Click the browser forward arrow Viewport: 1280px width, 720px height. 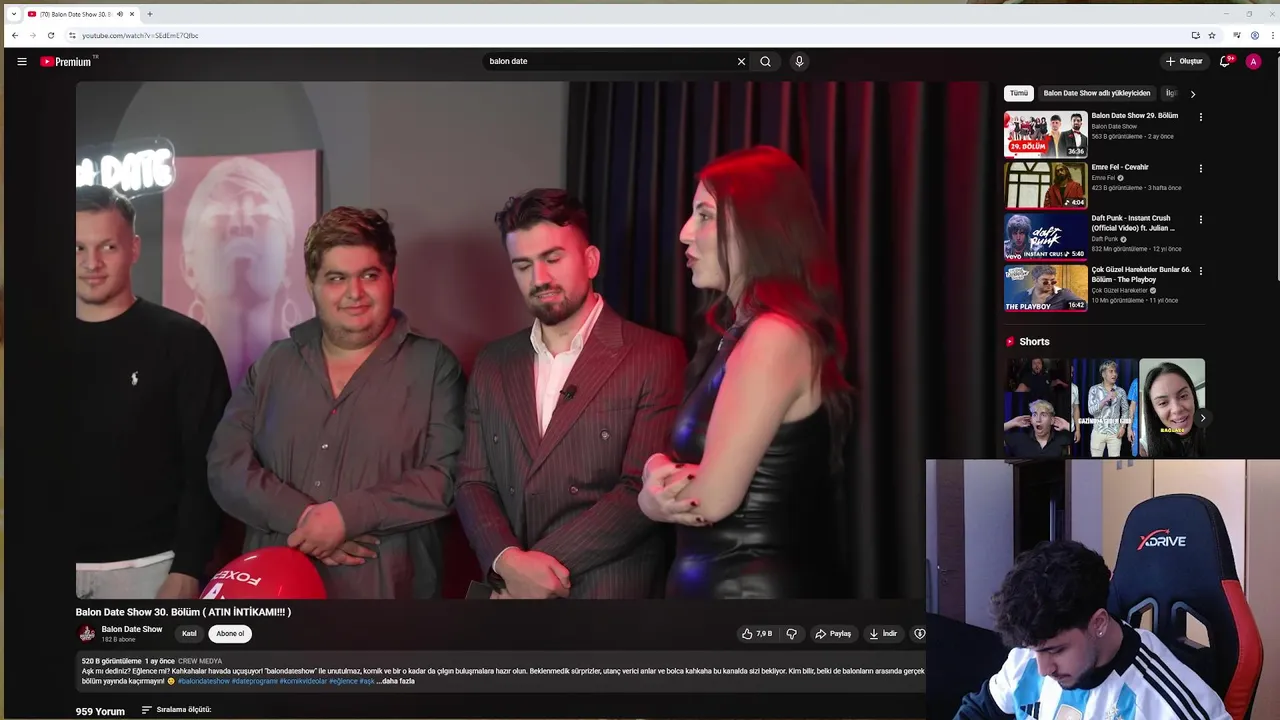click(33, 35)
